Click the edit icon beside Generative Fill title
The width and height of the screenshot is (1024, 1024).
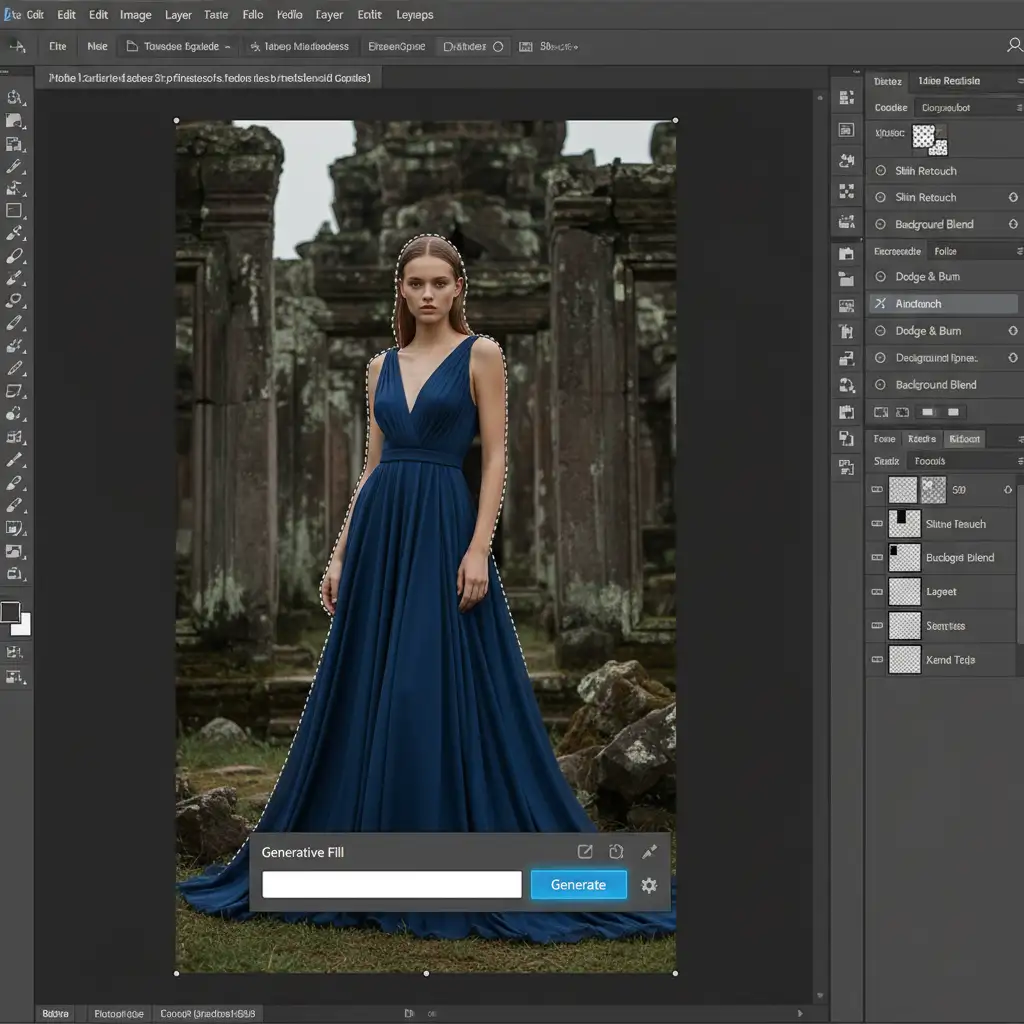click(585, 852)
